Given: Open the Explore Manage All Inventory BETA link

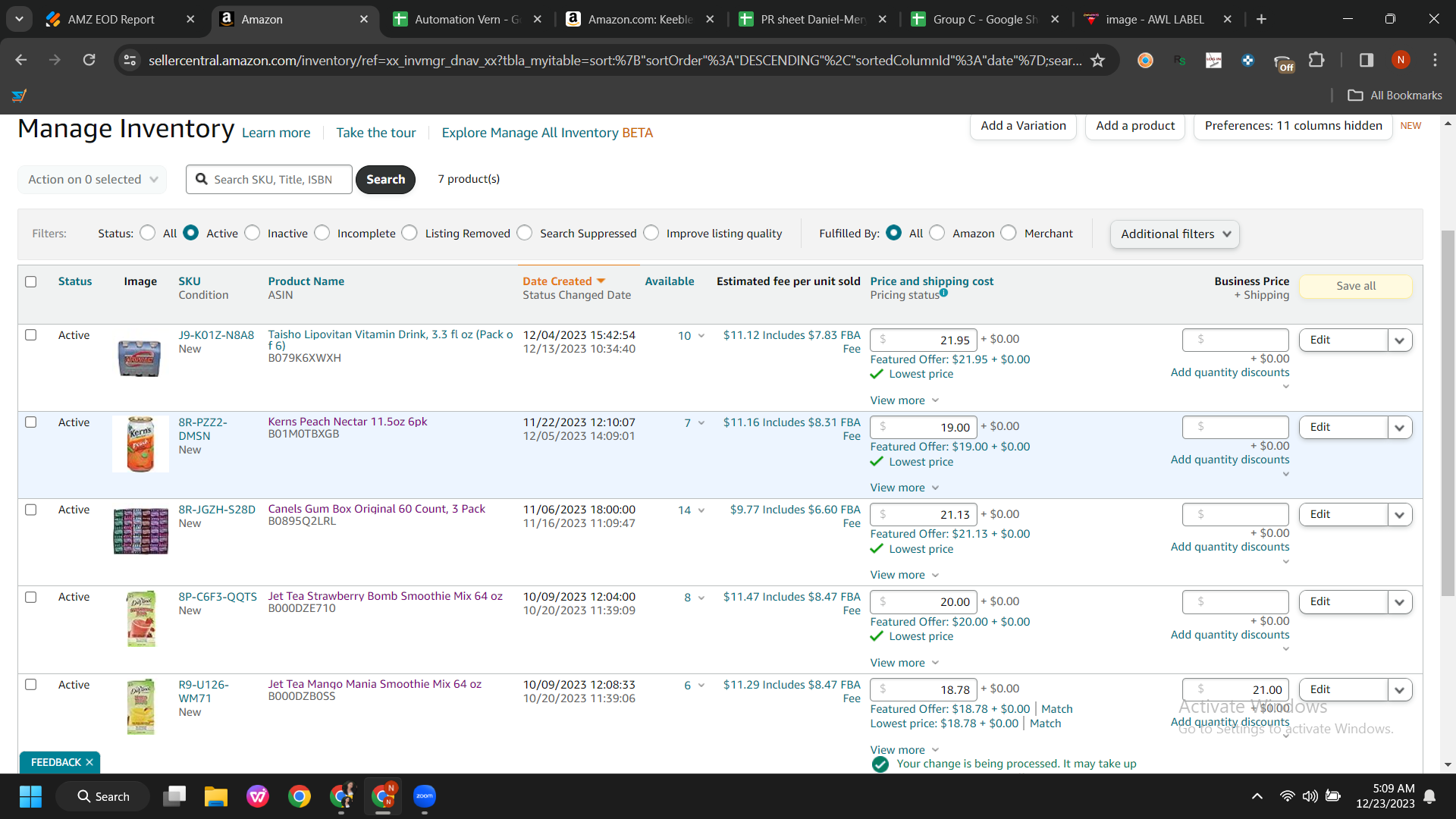Looking at the screenshot, I should [547, 133].
